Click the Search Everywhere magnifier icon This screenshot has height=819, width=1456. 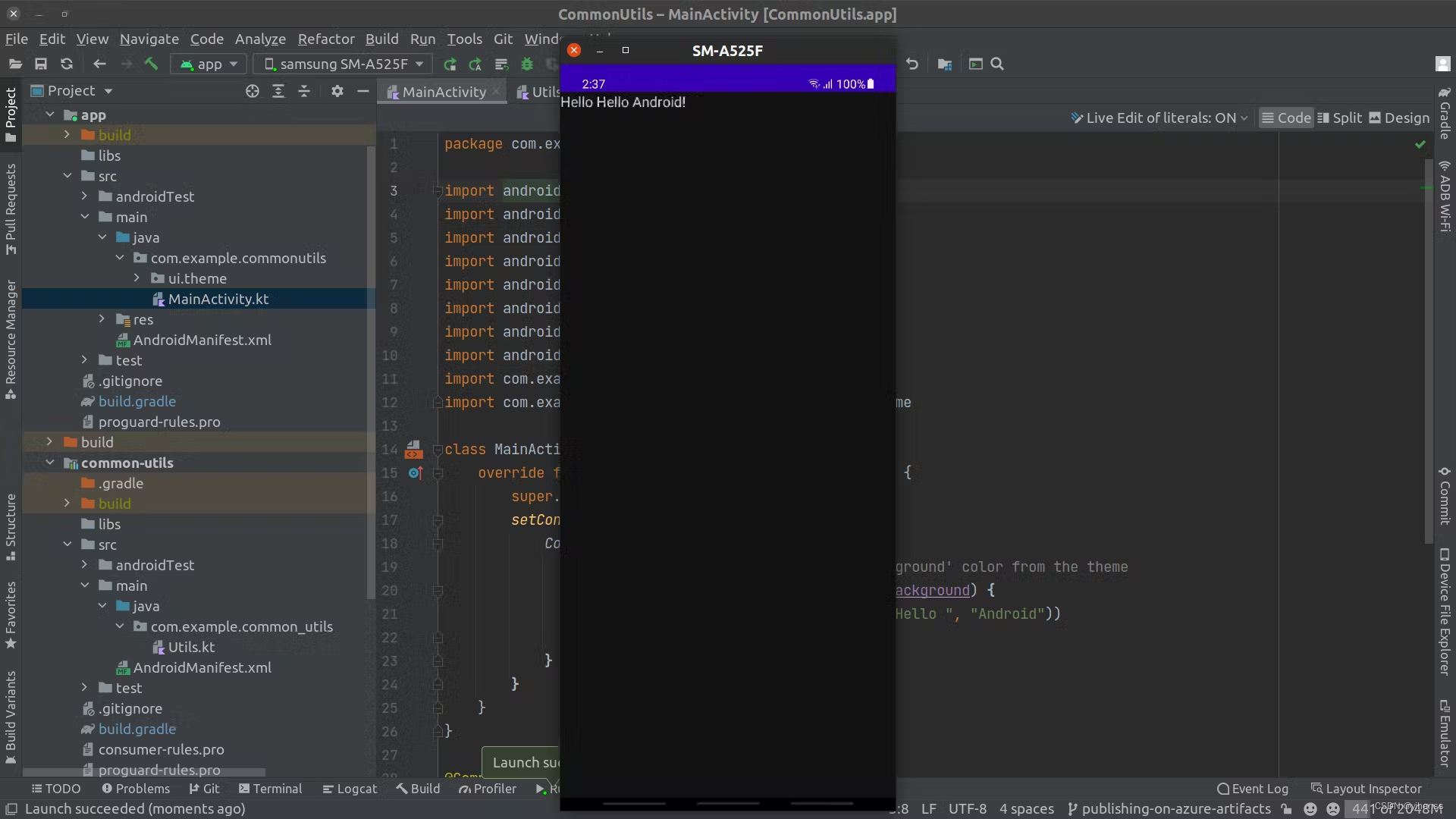997,64
